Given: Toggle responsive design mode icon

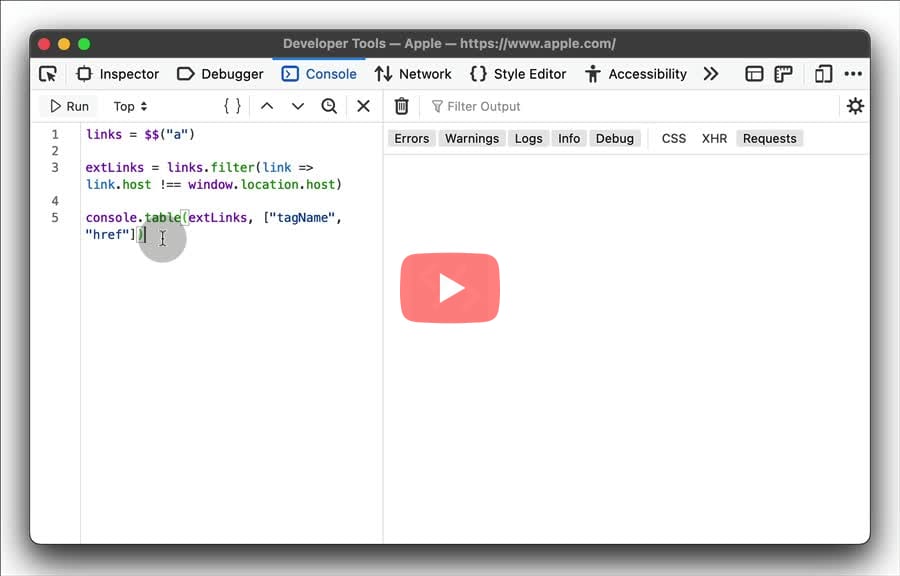Looking at the screenshot, I should (x=823, y=74).
